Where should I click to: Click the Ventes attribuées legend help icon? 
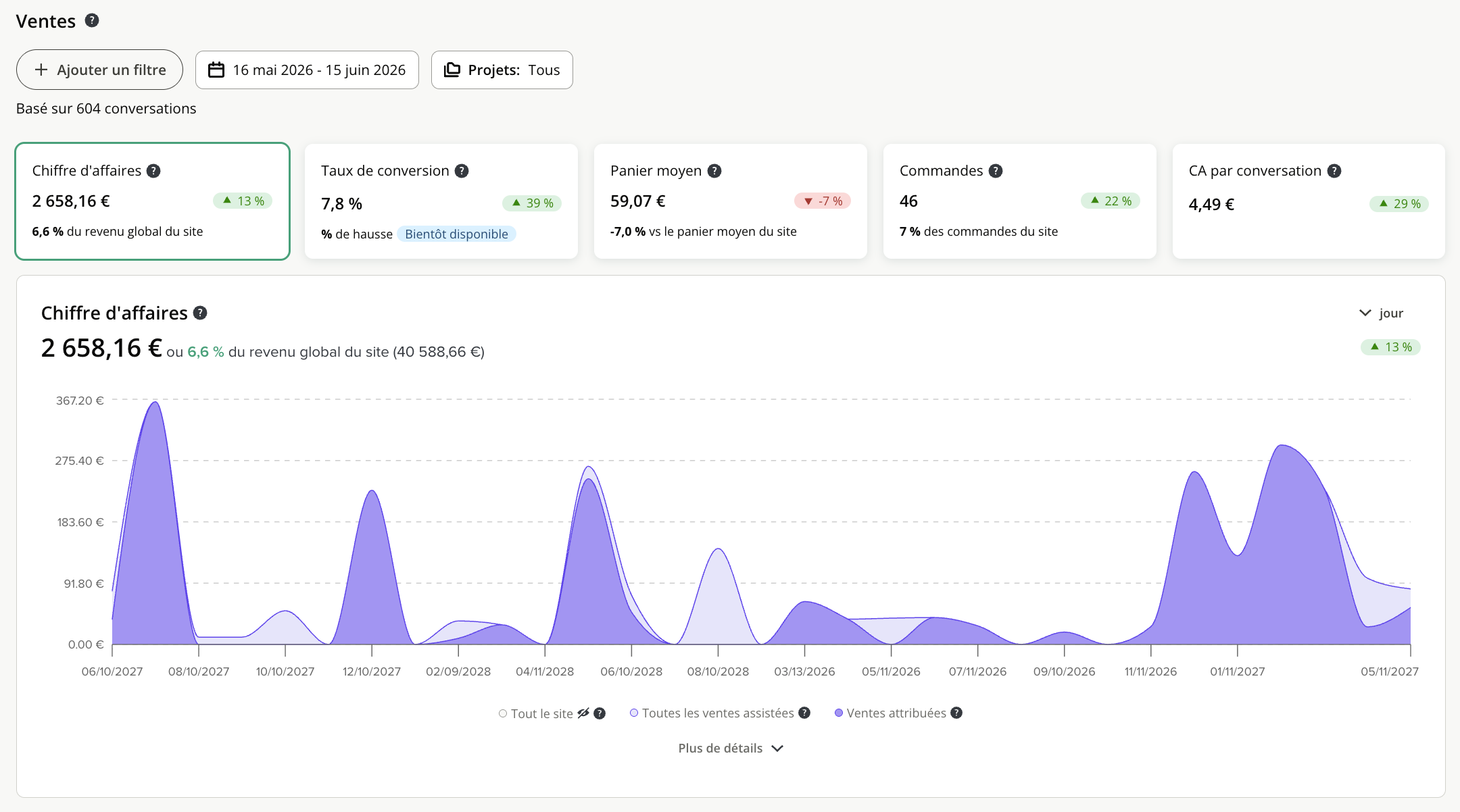tap(956, 713)
